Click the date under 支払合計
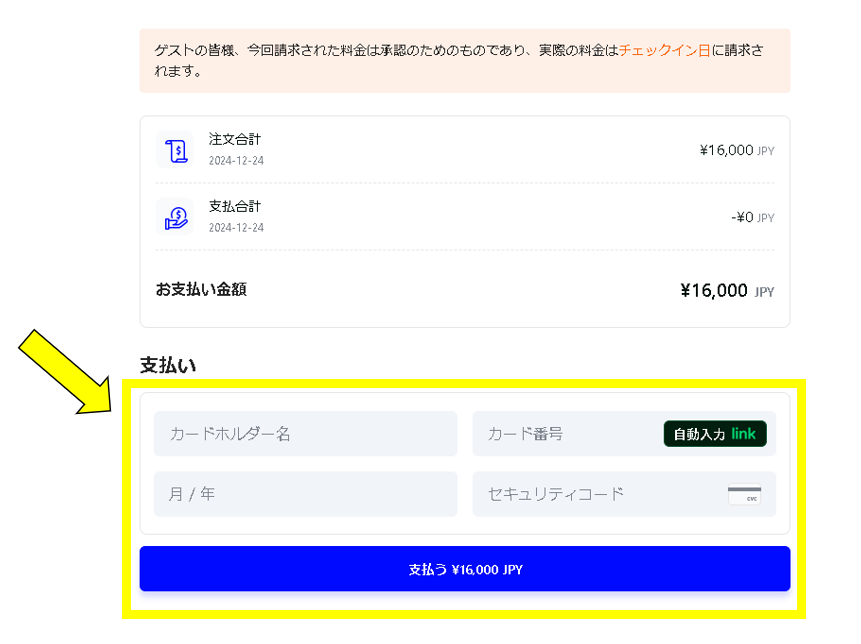Screen dimensions: 861x644 pyautogui.click(x=236, y=228)
